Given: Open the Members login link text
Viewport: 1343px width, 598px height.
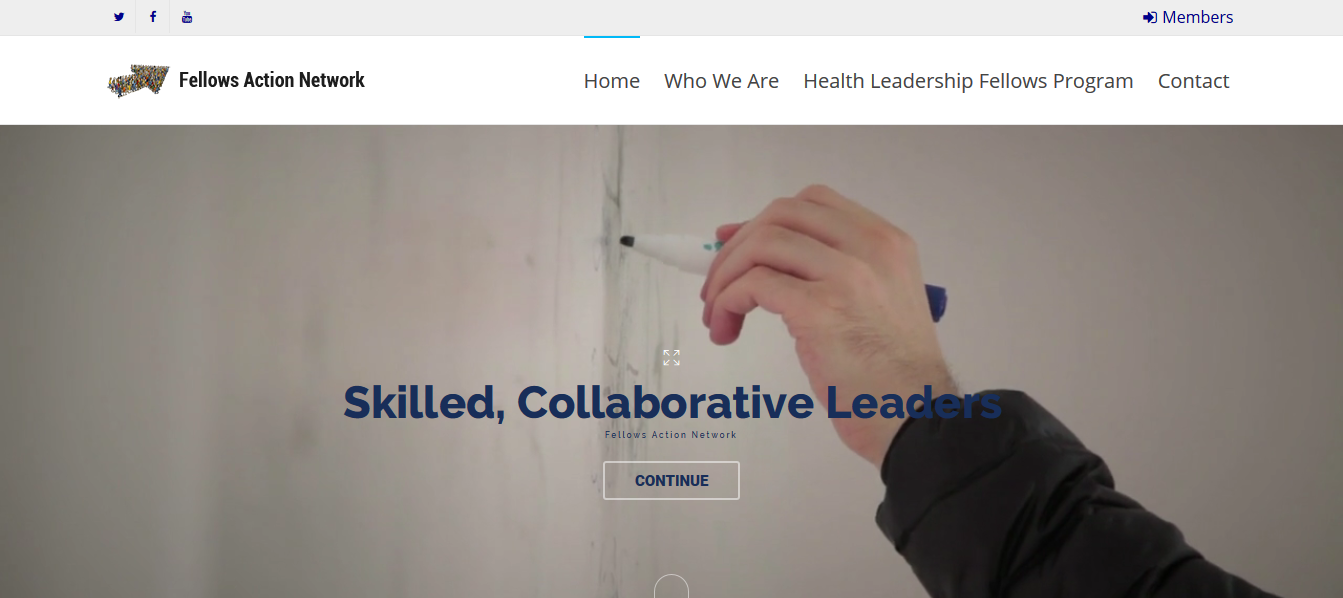Looking at the screenshot, I should pyautogui.click(x=1197, y=17).
